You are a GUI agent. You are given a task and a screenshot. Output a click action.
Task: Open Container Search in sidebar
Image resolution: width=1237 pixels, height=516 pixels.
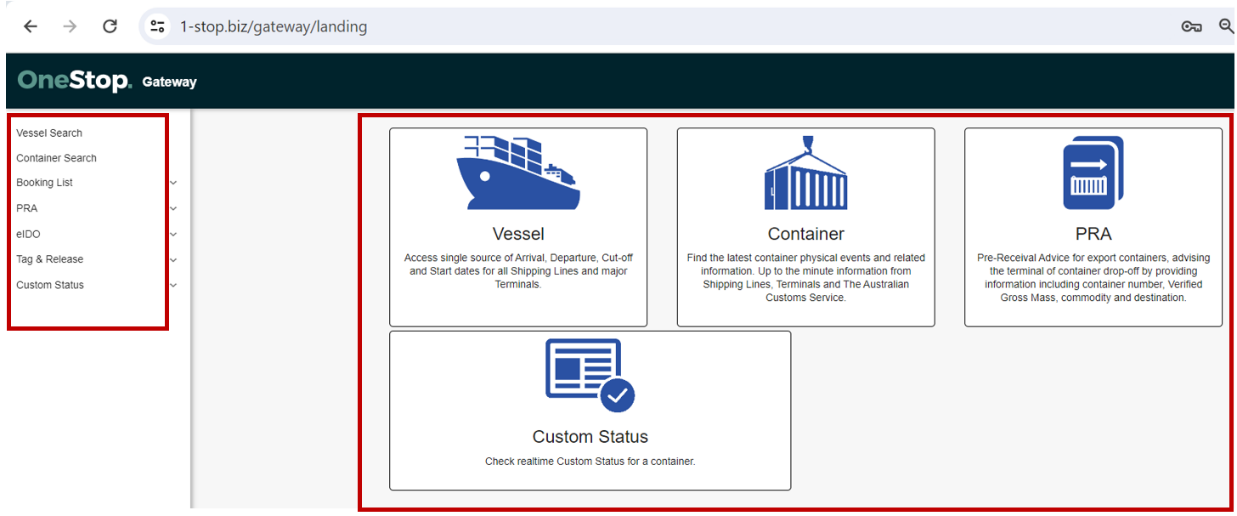pyautogui.click(x=56, y=158)
